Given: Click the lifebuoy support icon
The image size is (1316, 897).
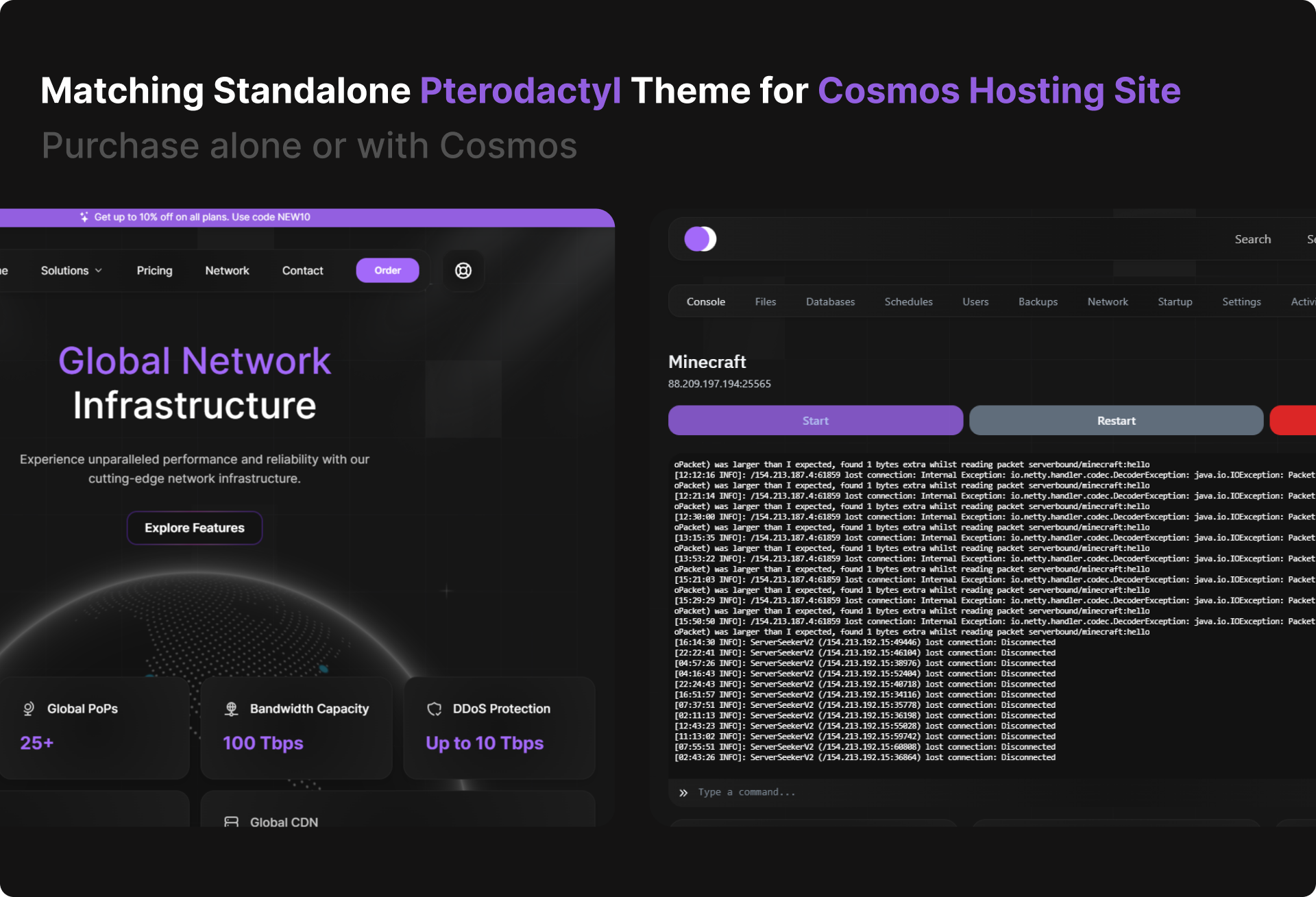Looking at the screenshot, I should [463, 271].
